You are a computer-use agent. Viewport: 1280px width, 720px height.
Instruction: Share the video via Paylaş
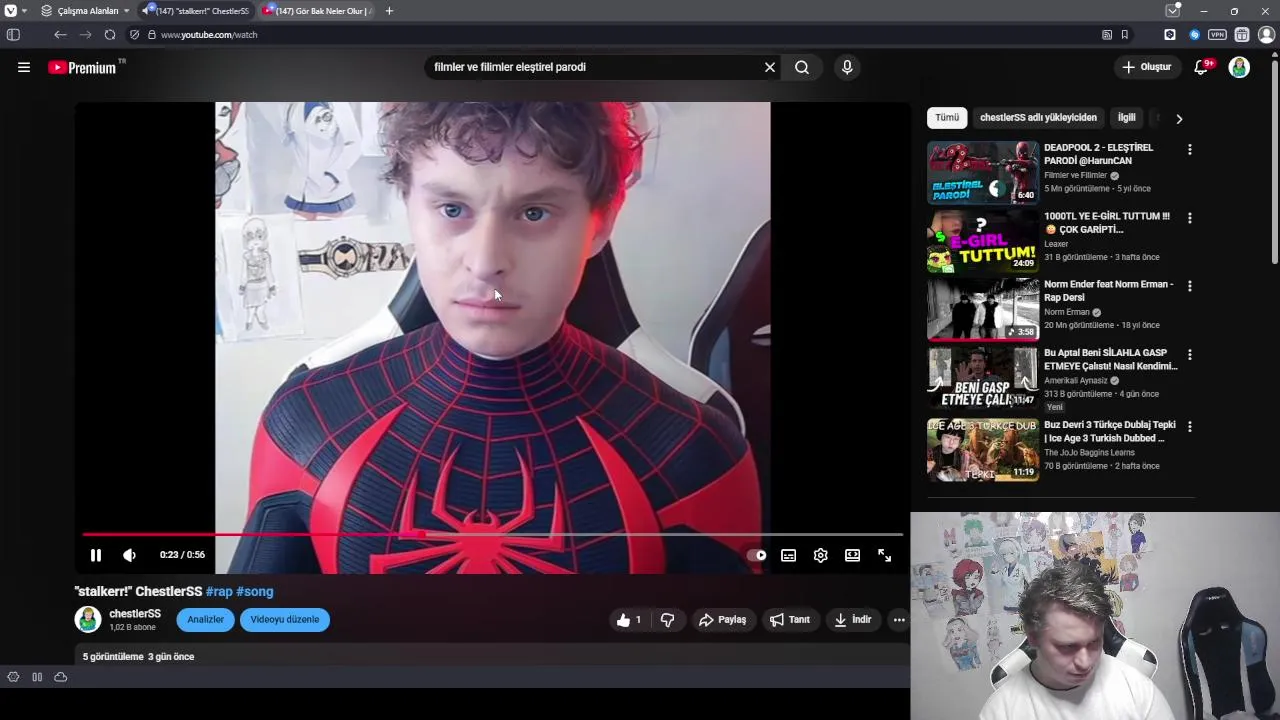point(722,620)
